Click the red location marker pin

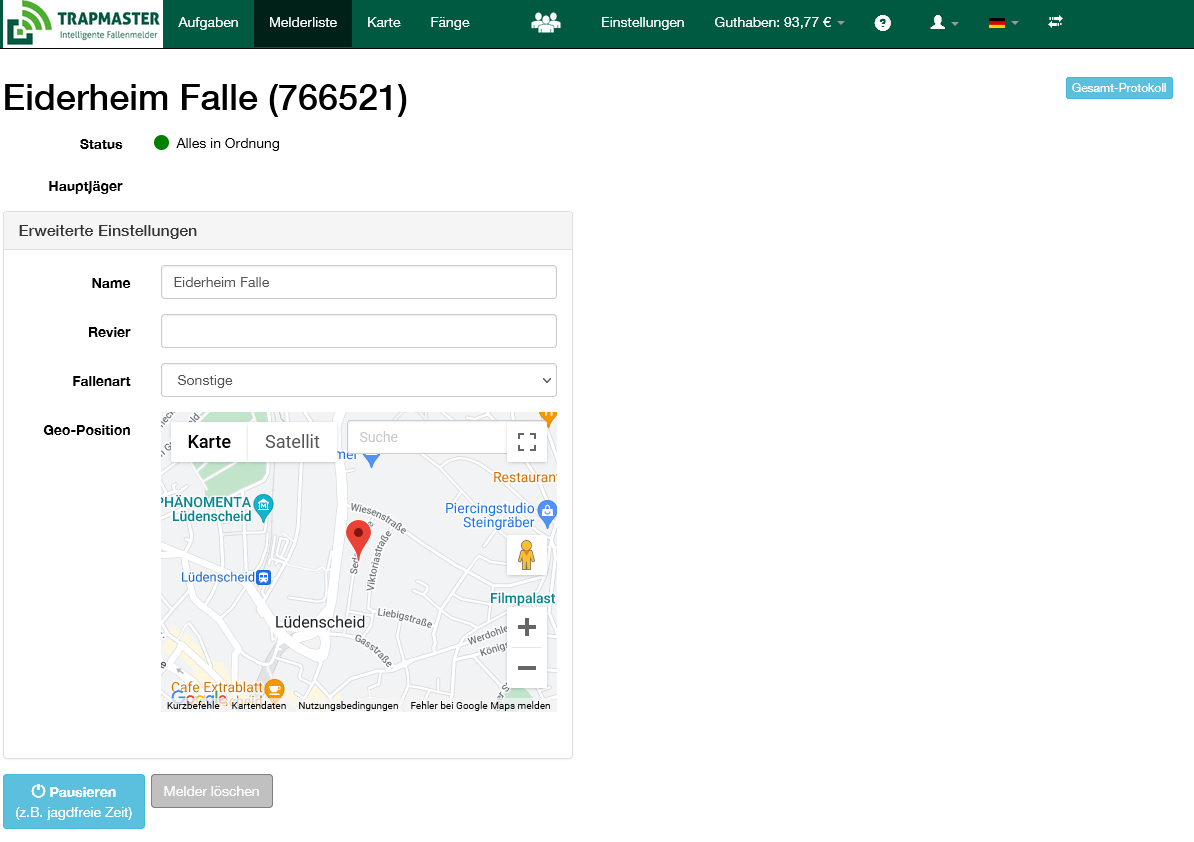coord(358,537)
